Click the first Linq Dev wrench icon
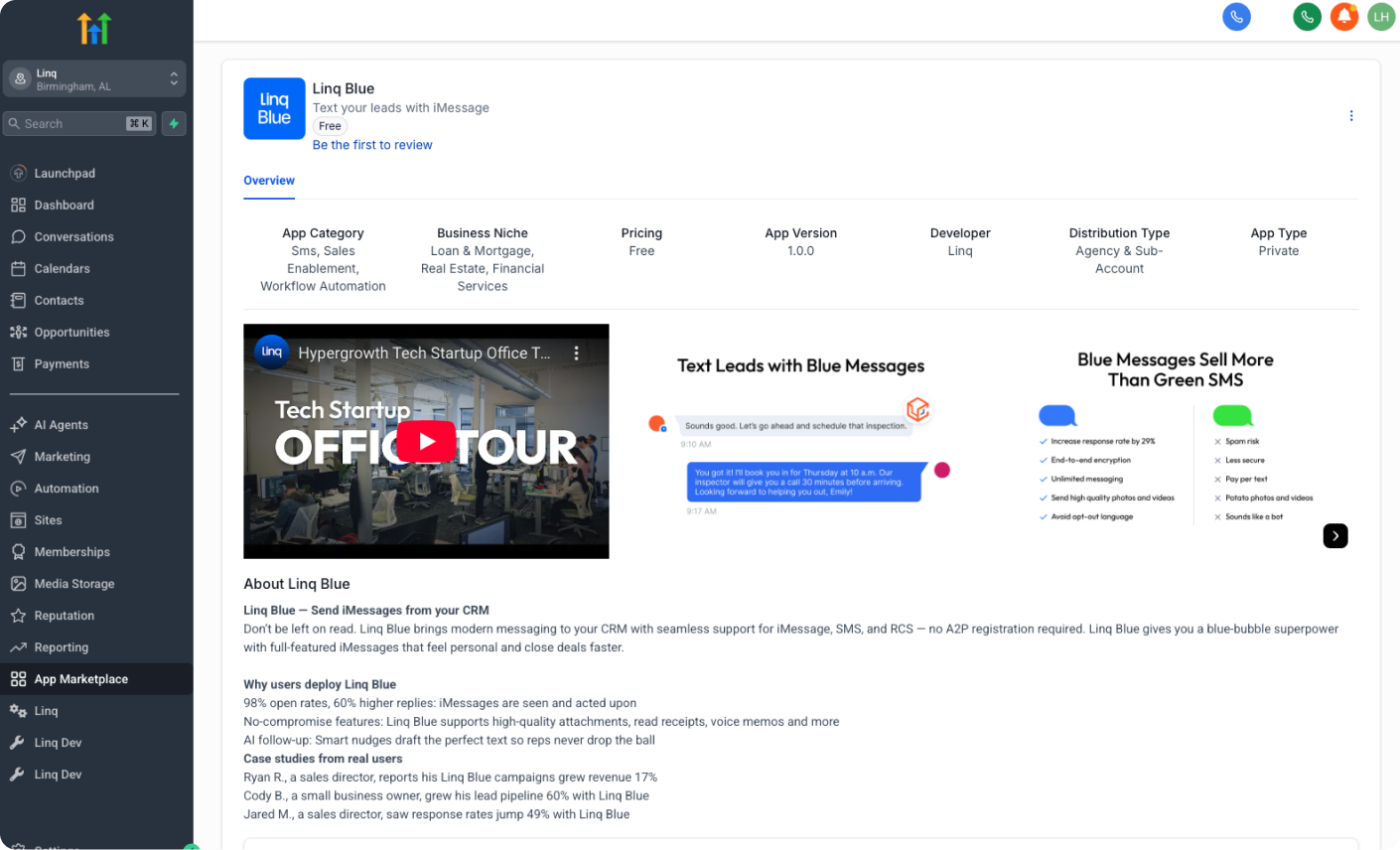This screenshot has width=1400, height=850. pos(18,742)
